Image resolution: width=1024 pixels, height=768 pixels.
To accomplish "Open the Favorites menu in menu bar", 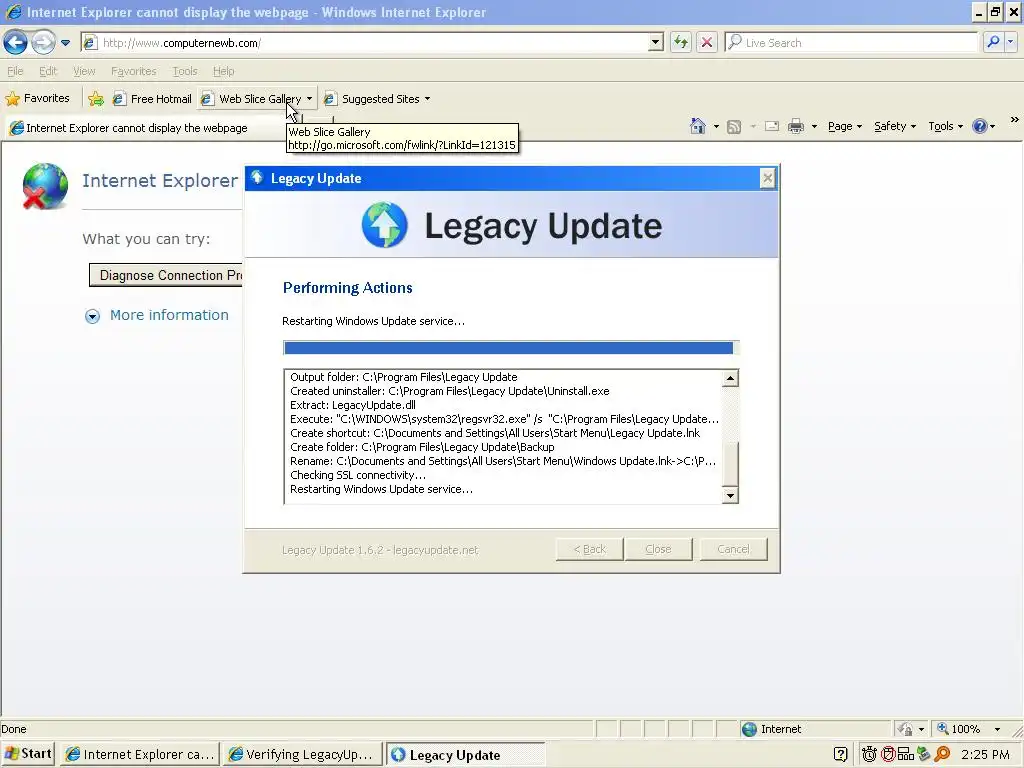I will [x=133, y=71].
